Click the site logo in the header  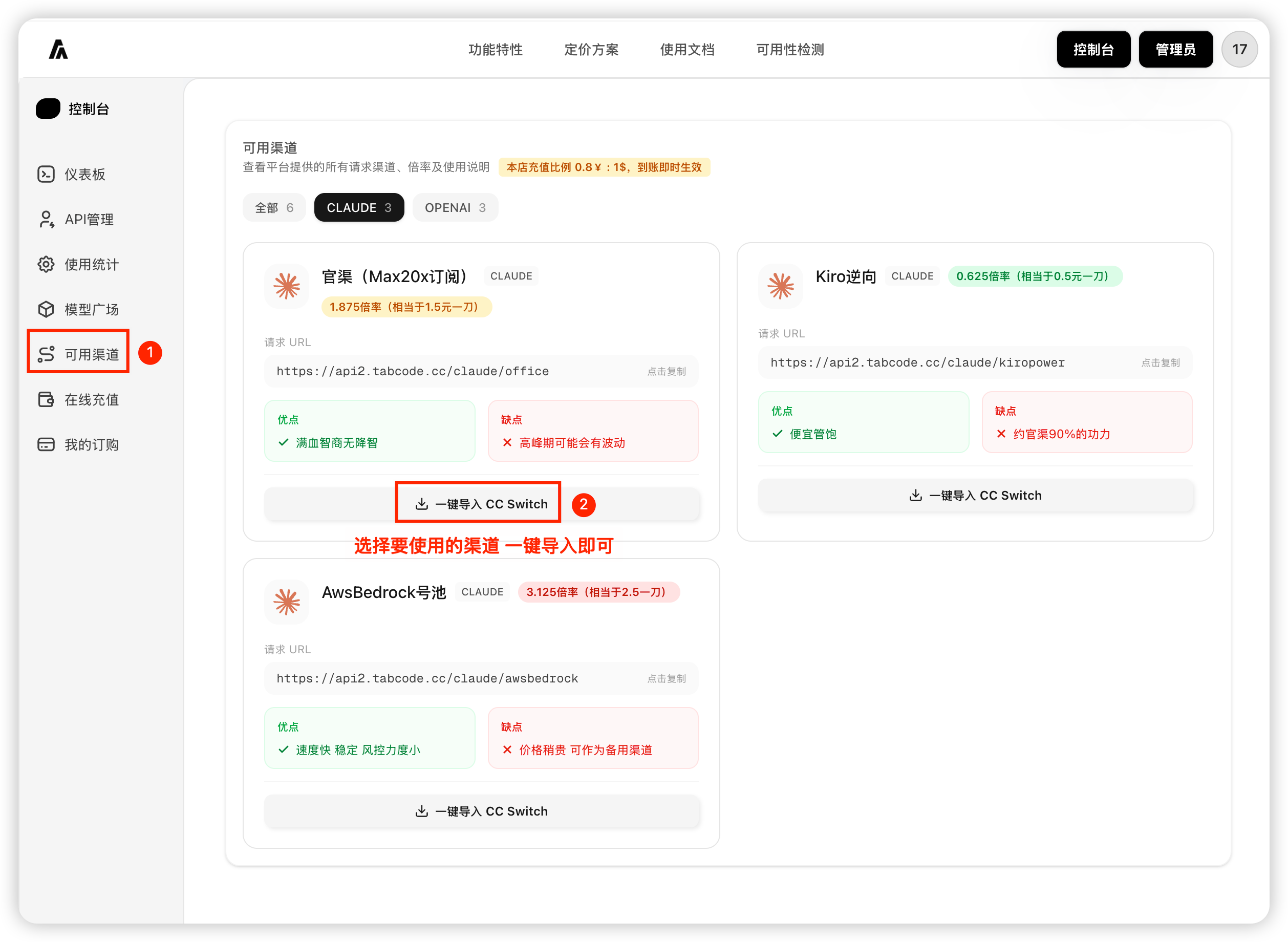click(x=58, y=50)
